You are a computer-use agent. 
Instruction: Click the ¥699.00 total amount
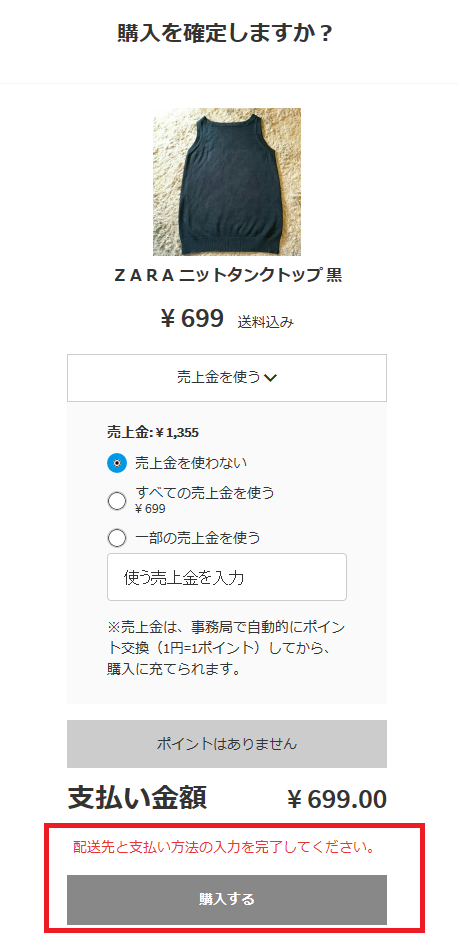[337, 799]
